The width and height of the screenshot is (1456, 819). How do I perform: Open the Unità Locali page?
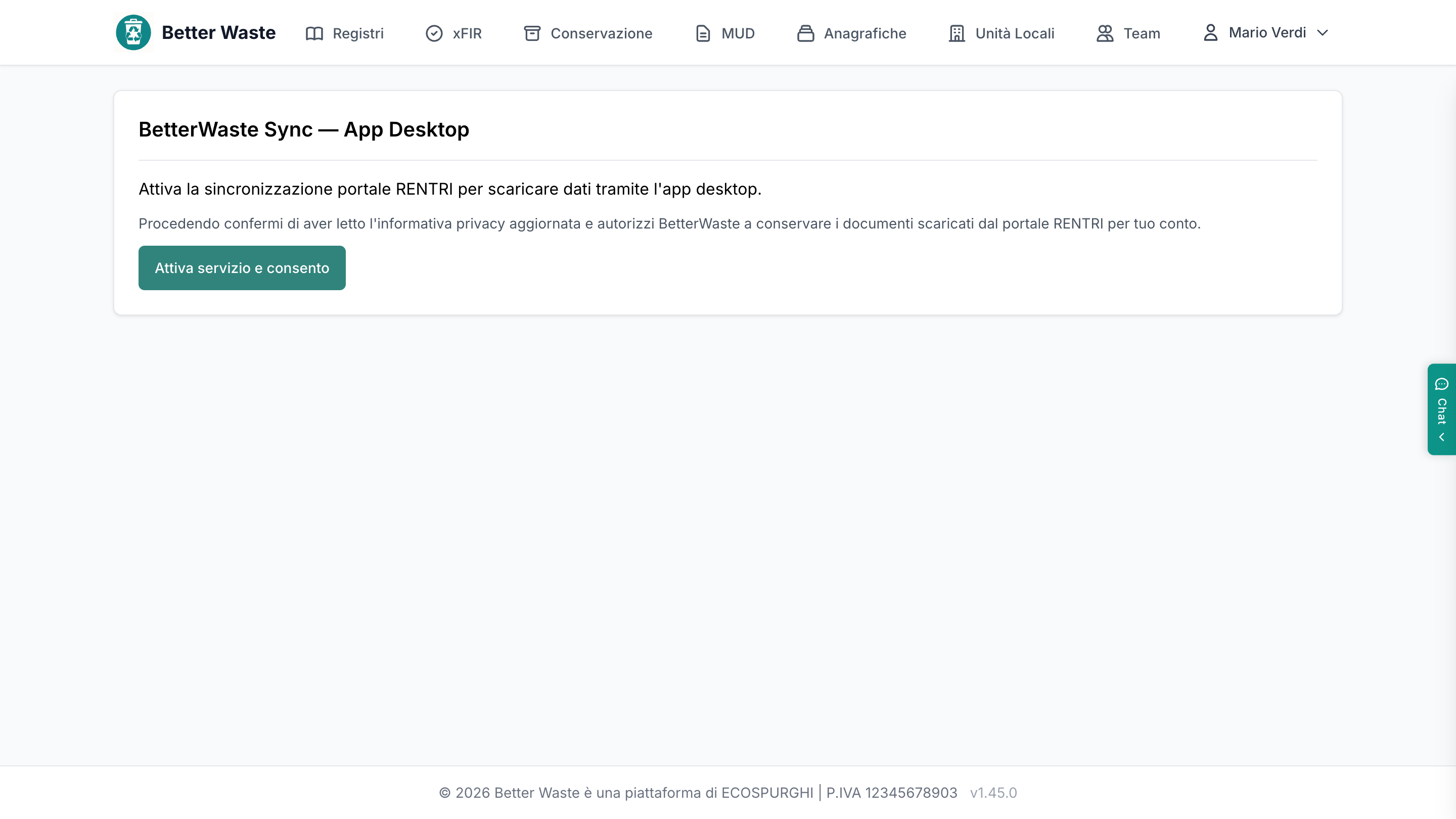coord(1001,33)
